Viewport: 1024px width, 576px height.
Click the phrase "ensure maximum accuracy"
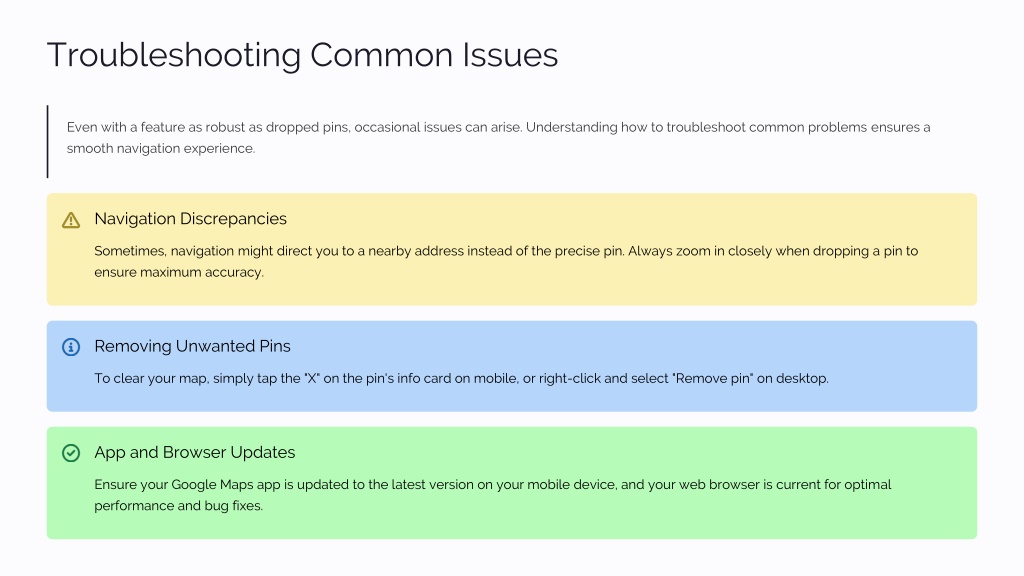[x=178, y=272]
